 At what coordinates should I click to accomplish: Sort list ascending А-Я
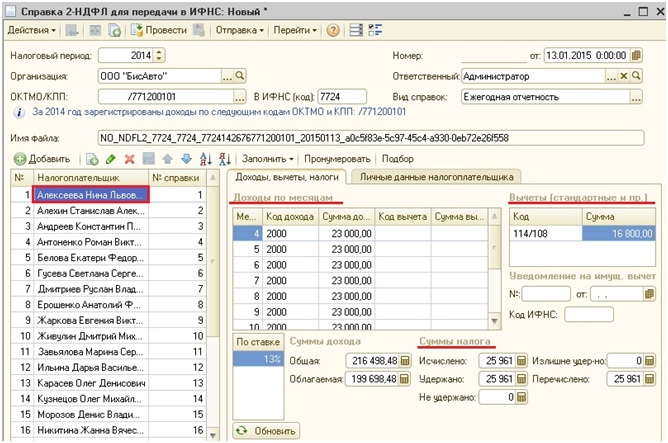pyautogui.click(x=206, y=159)
